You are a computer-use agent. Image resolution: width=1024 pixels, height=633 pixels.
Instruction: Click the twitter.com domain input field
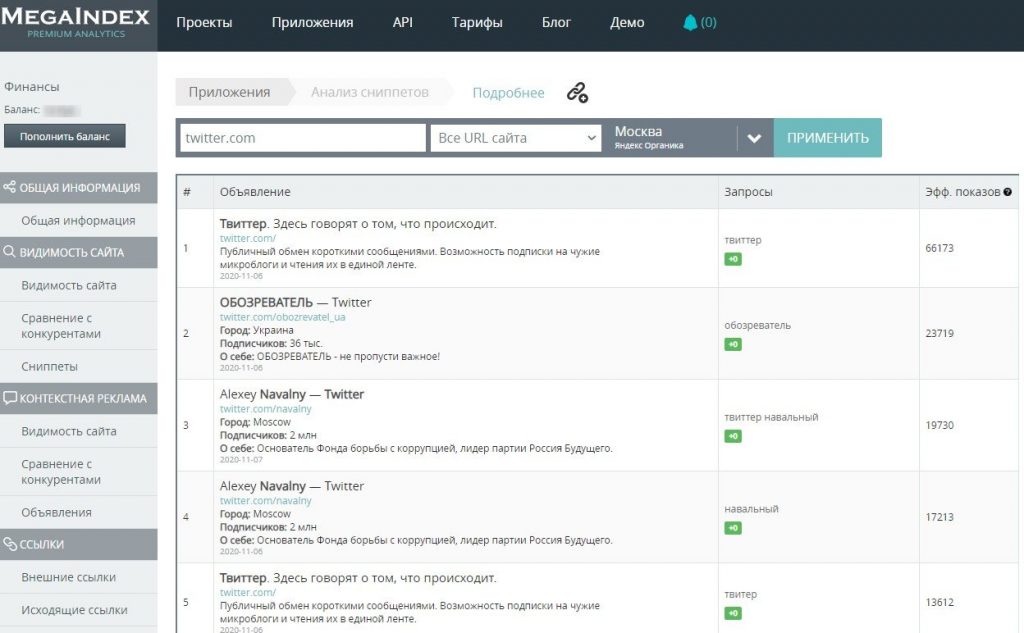click(x=302, y=138)
